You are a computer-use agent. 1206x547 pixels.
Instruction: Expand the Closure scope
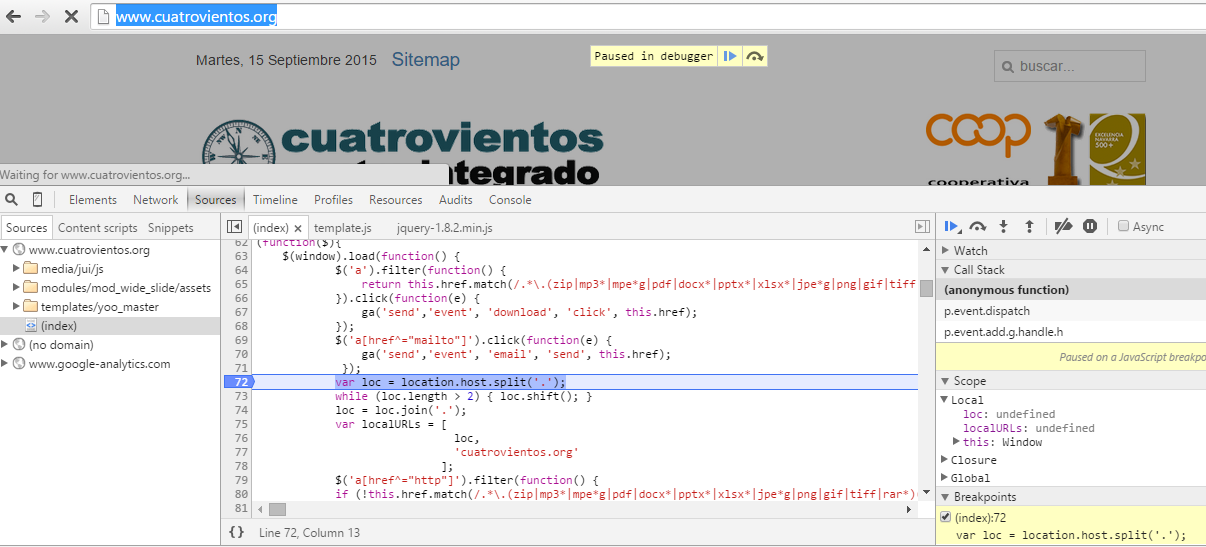point(945,460)
